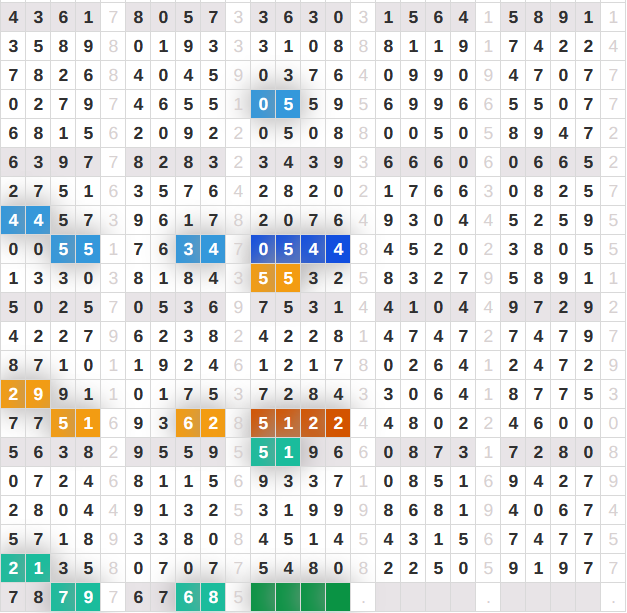
Task: Click the blue 55 highlighted pair
Action: coord(75,249)
